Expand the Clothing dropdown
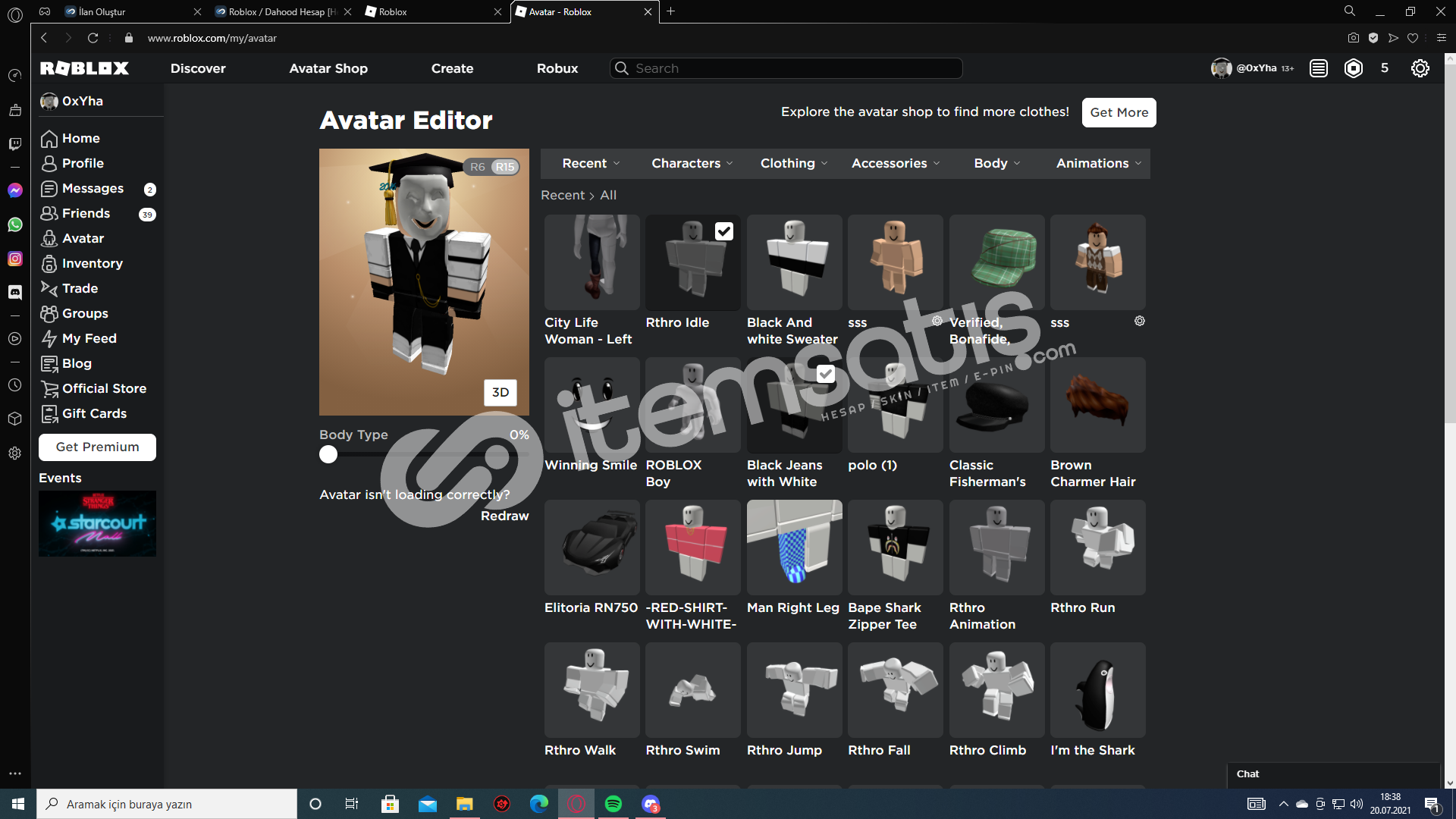This screenshot has width=1456, height=819. [x=794, y=163]
